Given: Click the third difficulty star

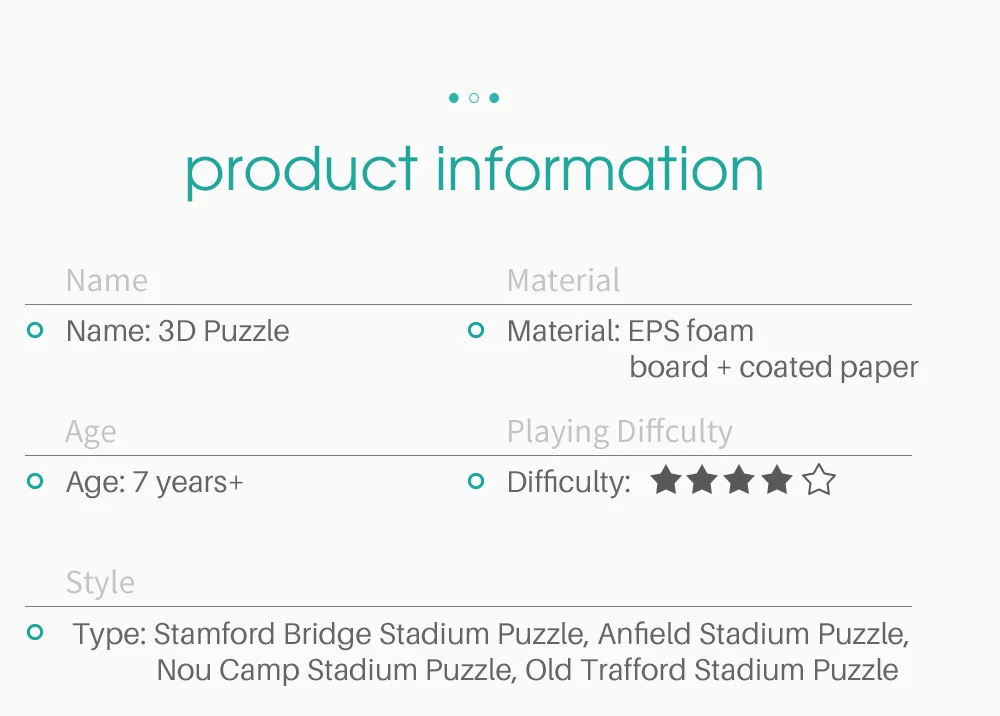Looking at the screenshot, I should click(x=739, y=479).
